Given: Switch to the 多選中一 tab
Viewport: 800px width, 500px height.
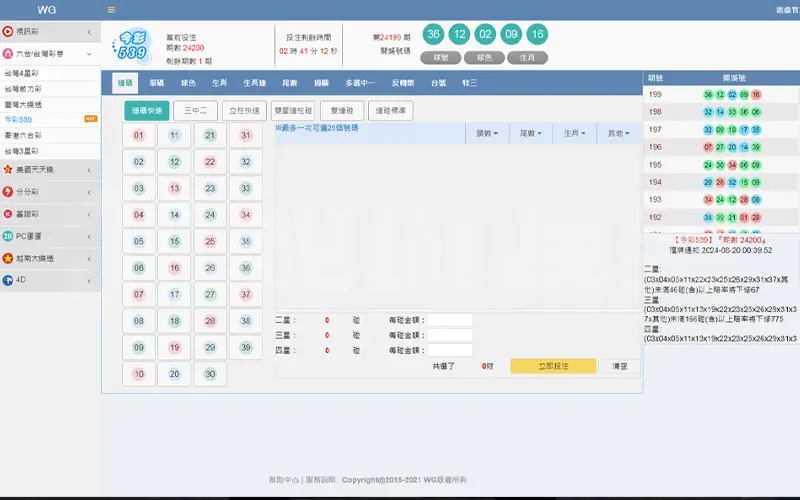Looking at the screenshot, I should 360,83.
